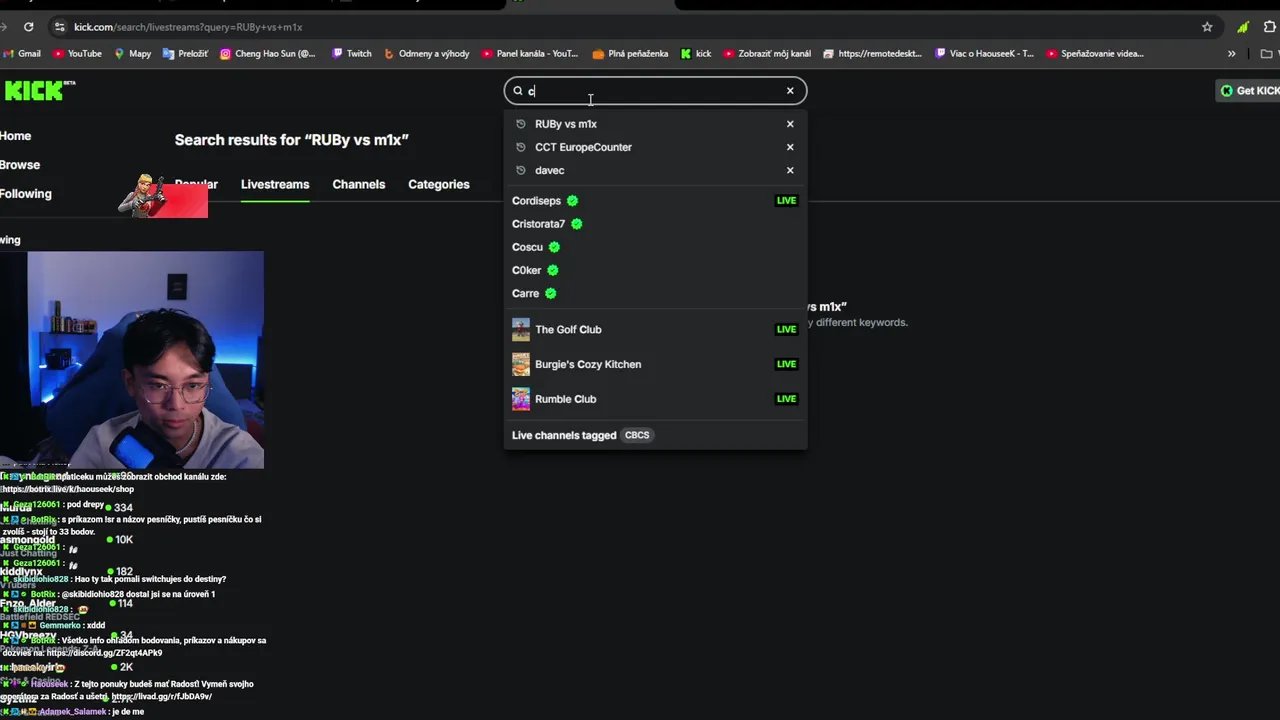Screen dimensions: 1280x720
Task: Open the Panel kanála YouTube bookmark
Action: point(530,54)
